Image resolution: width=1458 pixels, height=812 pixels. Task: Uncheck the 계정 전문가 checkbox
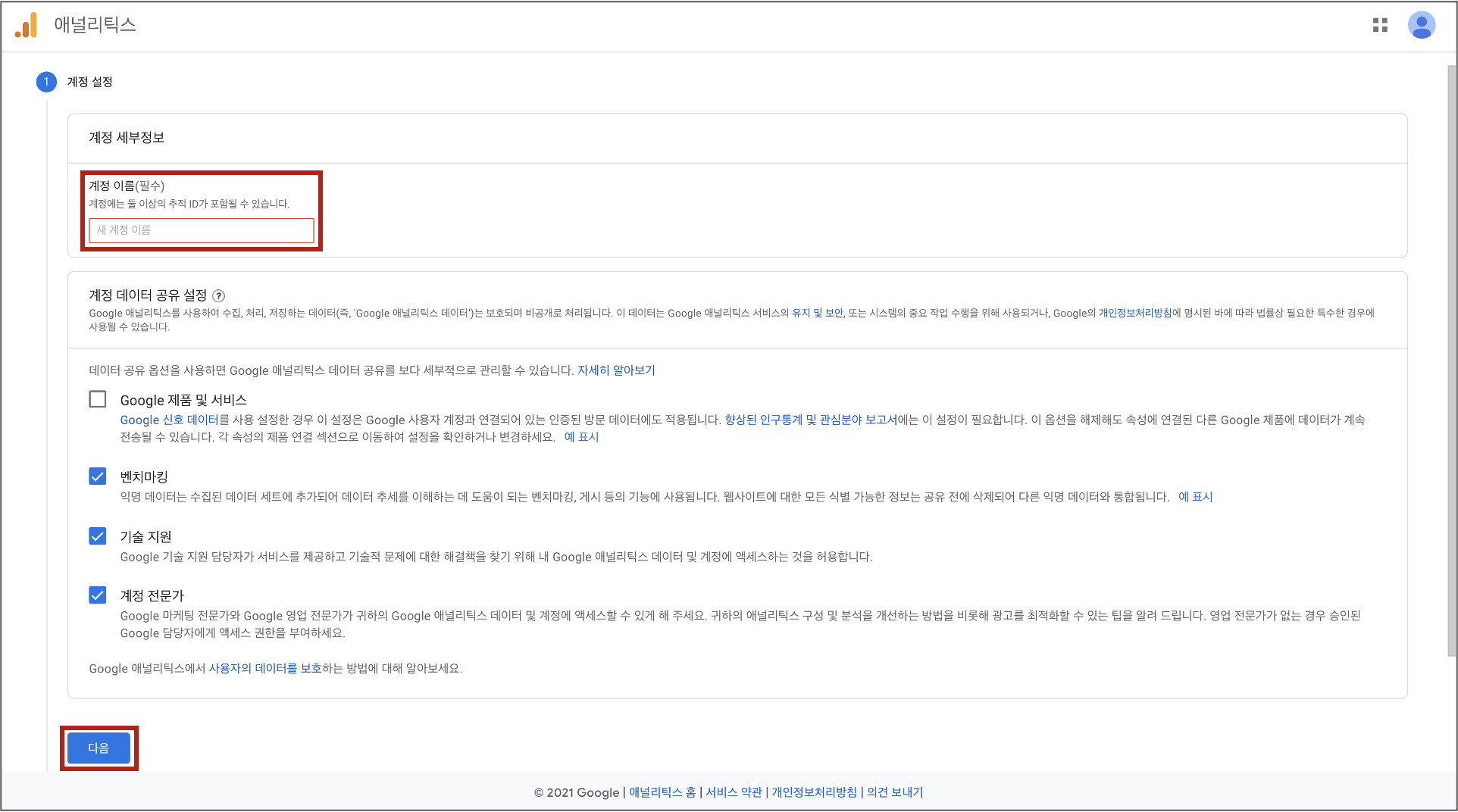(98, 595)
